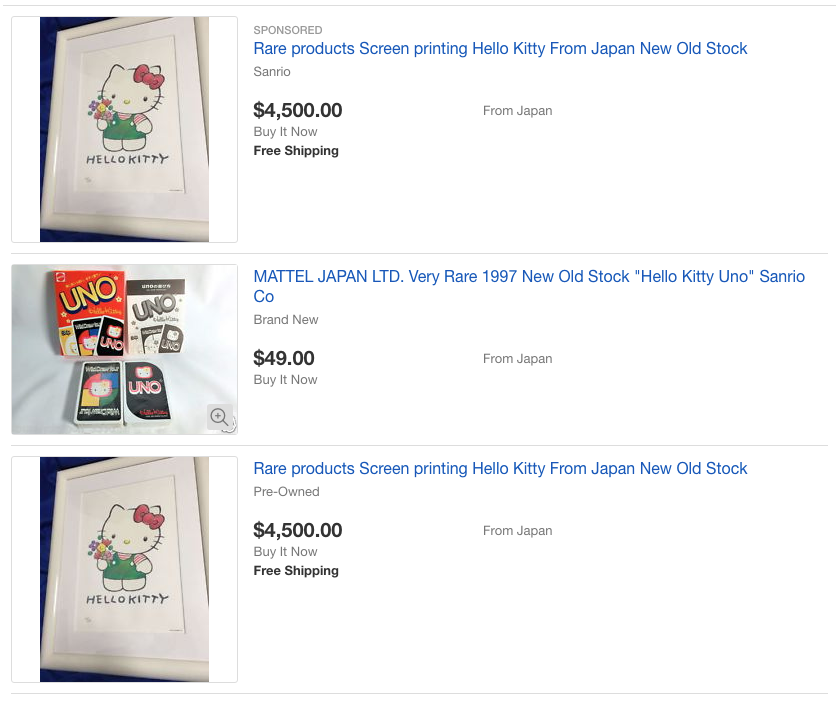Image resolution: width=840 pixels, height=704 pixels.
Task: Click Buy It Now under the $49.00 price
Action: click(x=285, y=380)
